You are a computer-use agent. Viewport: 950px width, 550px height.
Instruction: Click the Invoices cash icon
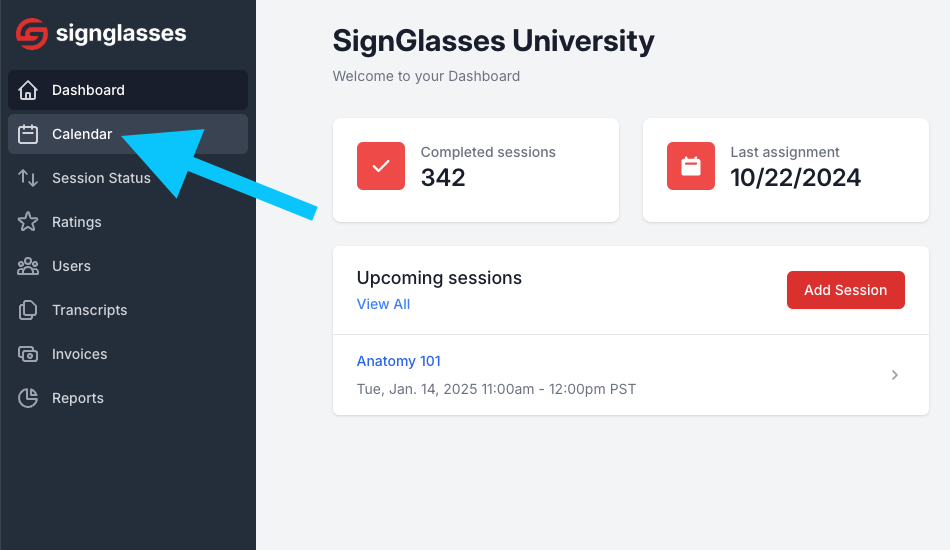28,354
